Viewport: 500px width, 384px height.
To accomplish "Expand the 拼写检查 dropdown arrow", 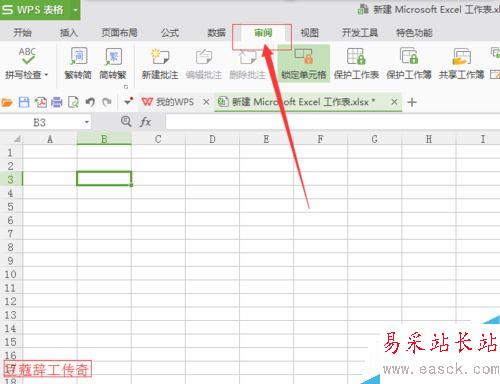I will tap(46, 75).
